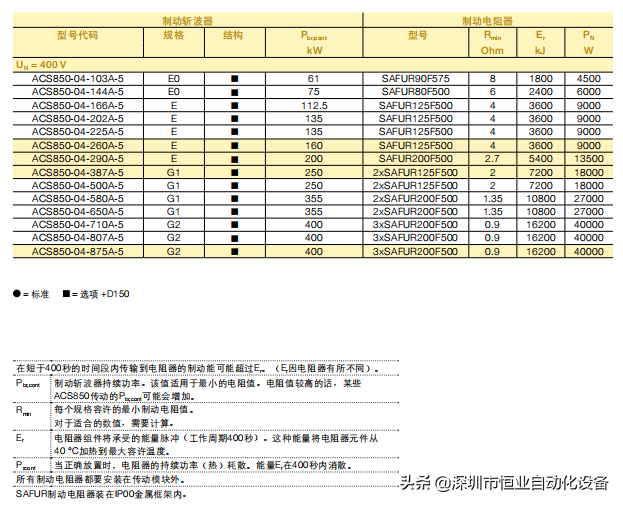Select the square icon in ACS850-04-875A-5 row
623x505 pixels.
tap(234, 252)
